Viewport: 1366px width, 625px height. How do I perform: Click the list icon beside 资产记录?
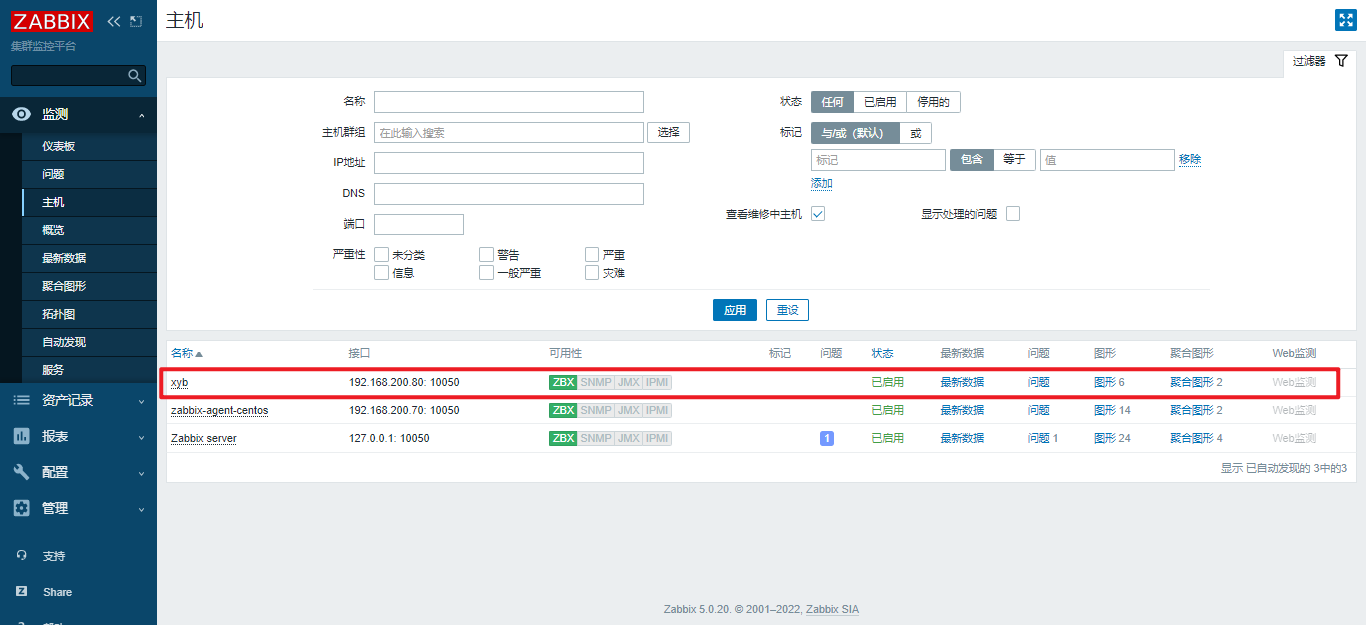(x=21, y=400)
